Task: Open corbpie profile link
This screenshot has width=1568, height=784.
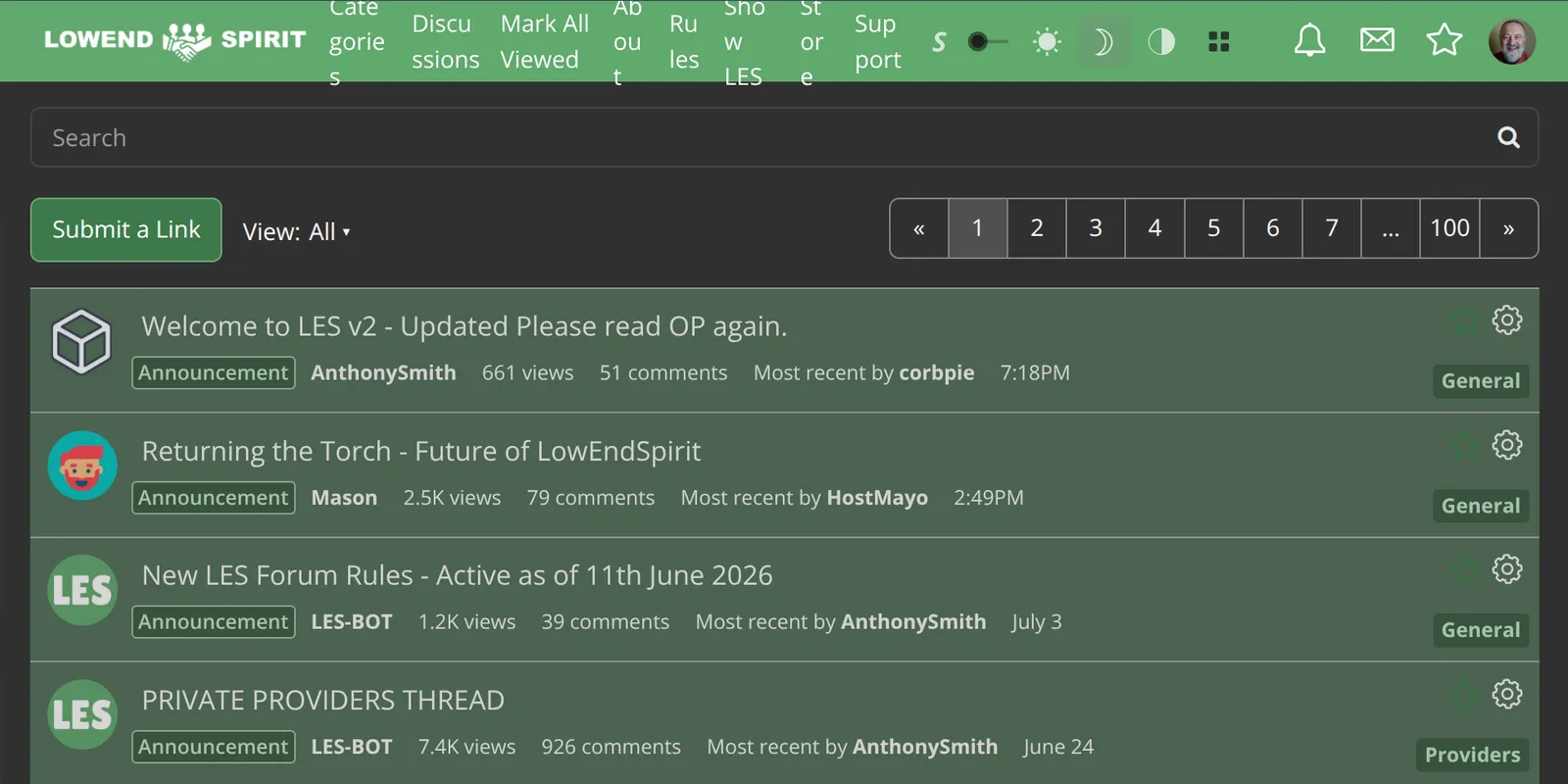Action: coord(937,373)
